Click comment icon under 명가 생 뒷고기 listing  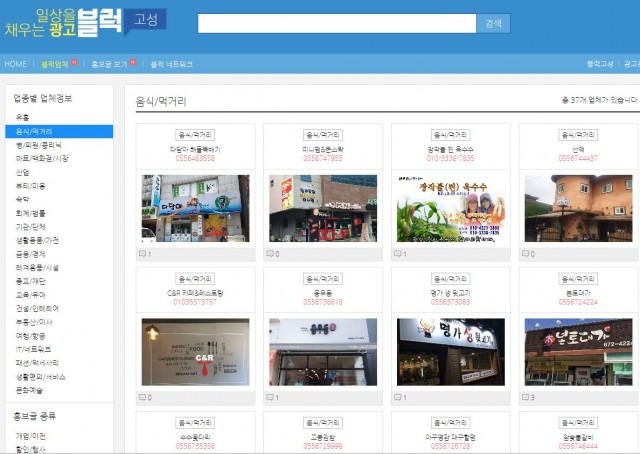[398, 397]
